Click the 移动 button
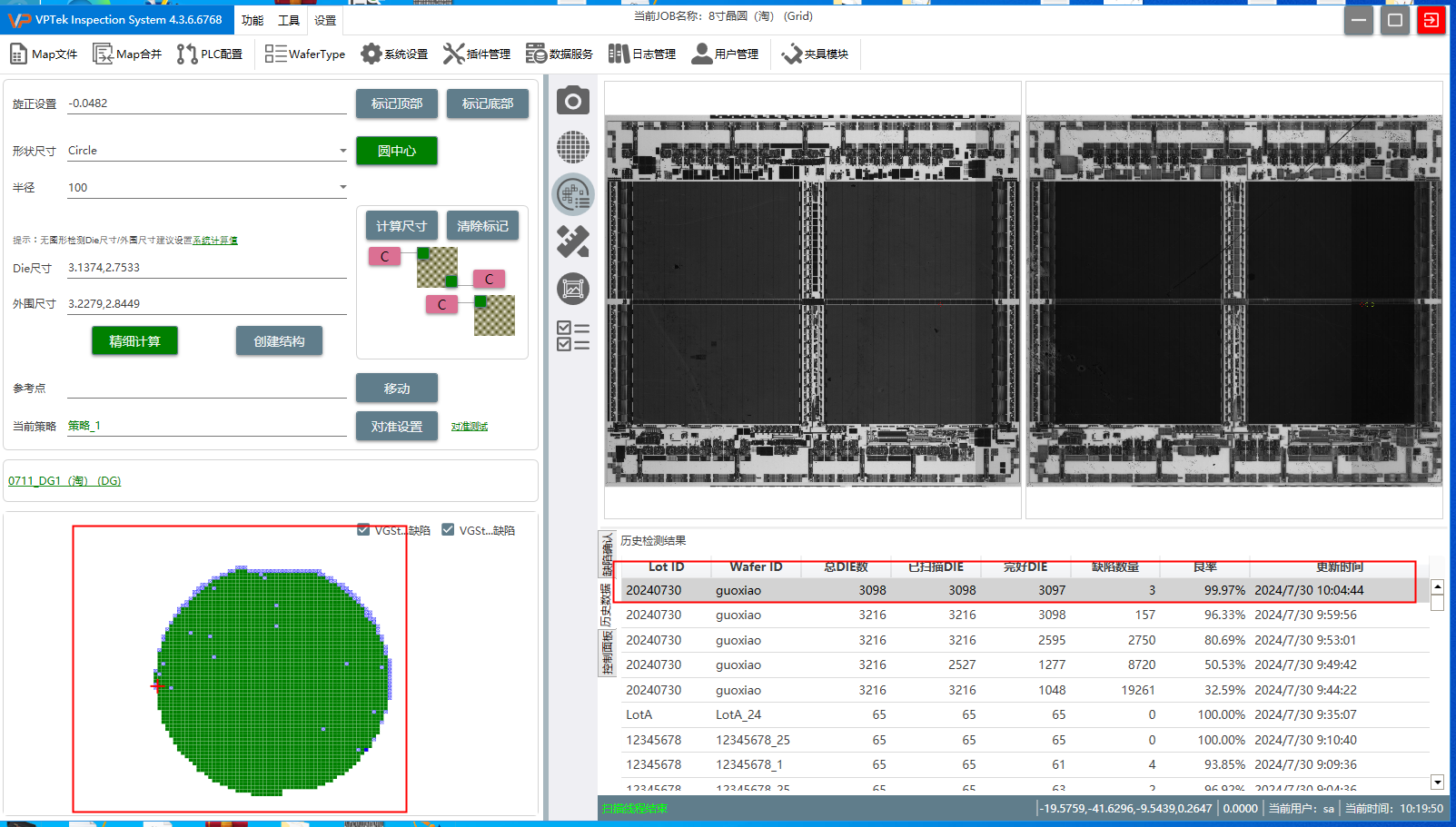Screen dimensions: 1456x827 [397, 389]
